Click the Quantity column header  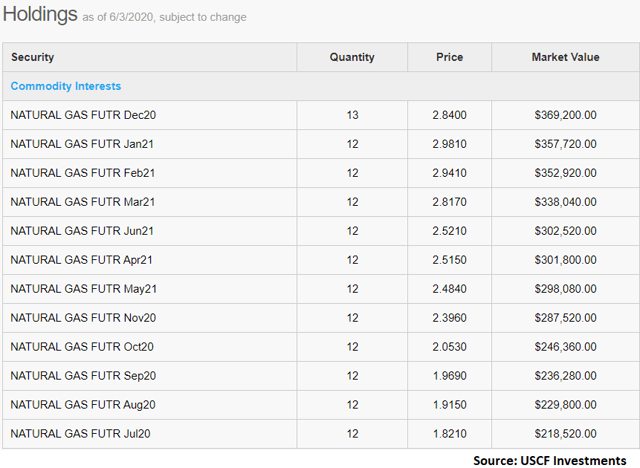(x=352, y=57)
